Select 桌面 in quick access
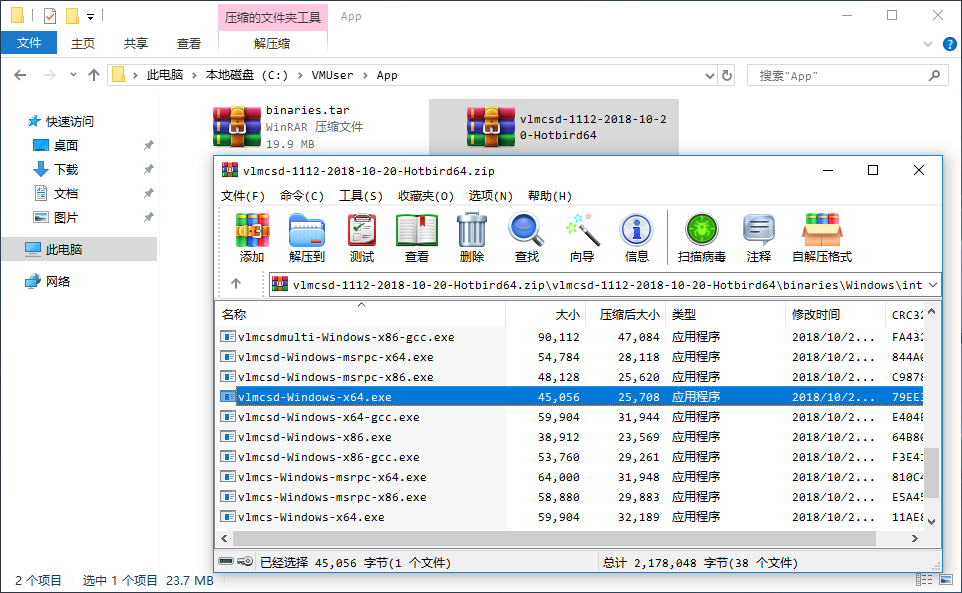 (x=66, y=145)
